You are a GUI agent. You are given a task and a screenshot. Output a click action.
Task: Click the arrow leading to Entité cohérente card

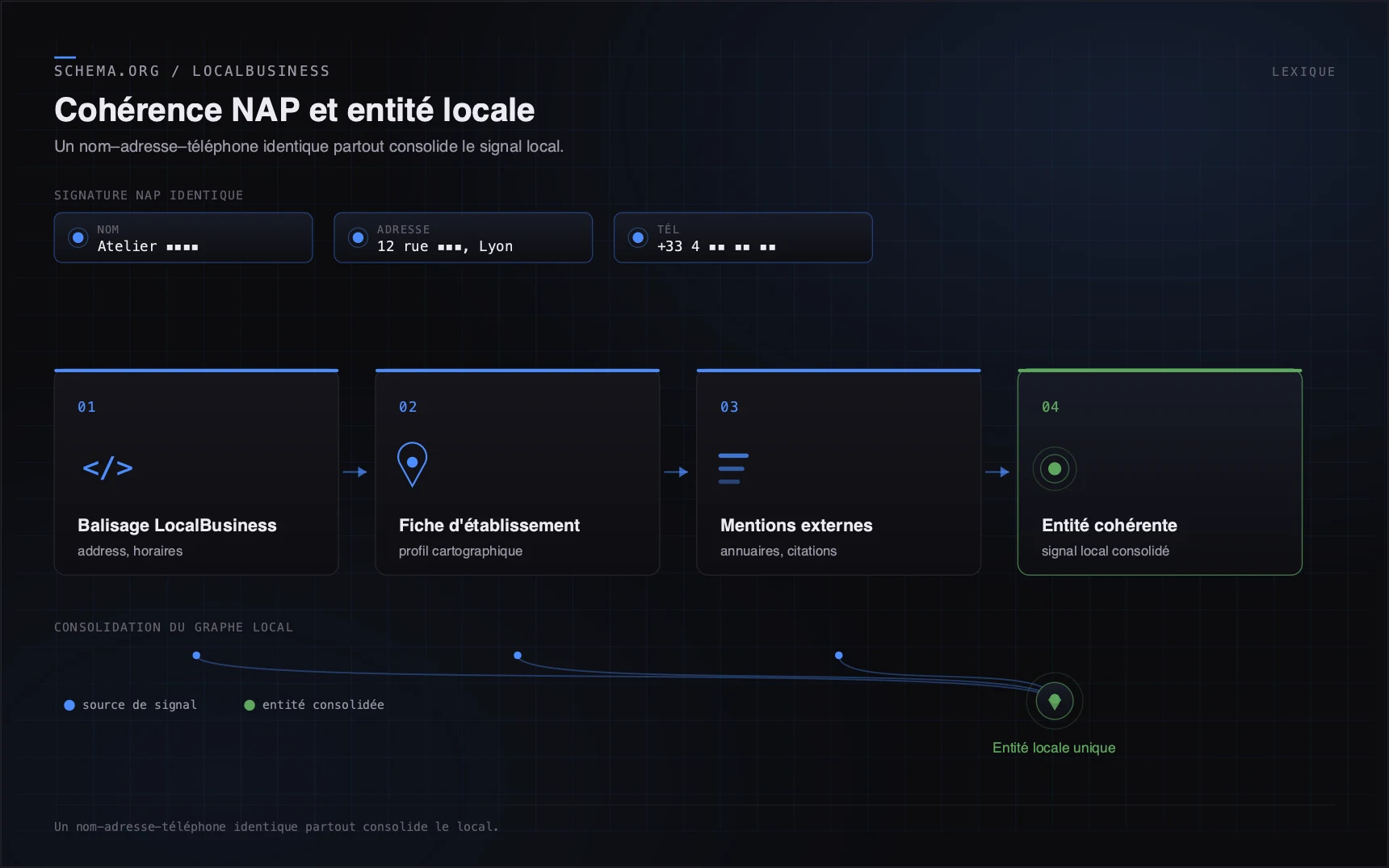point(997,472)
